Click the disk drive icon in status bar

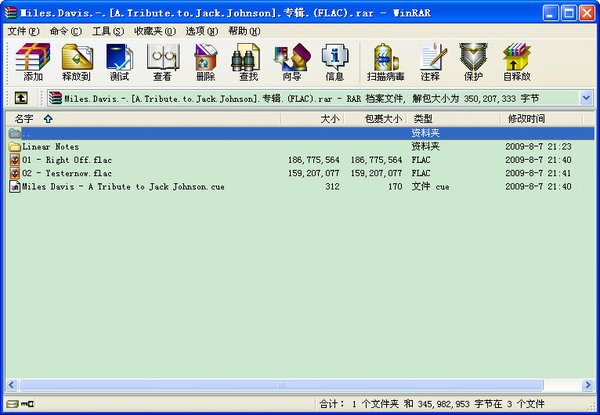coord(12,404)
